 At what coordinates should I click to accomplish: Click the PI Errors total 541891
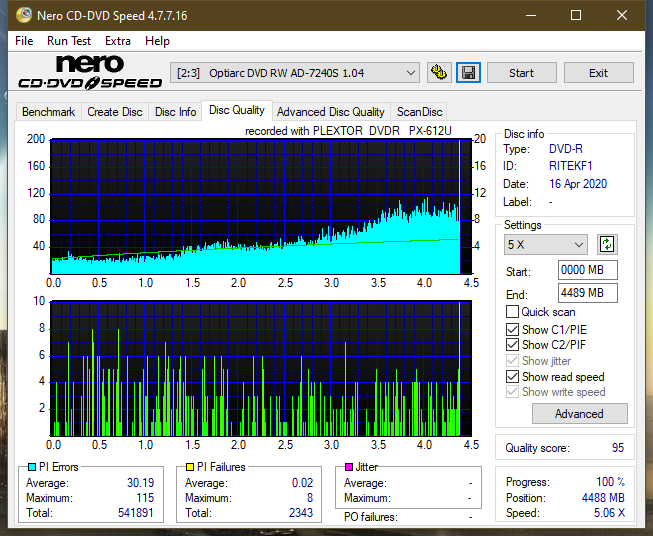tap(136, 513)
